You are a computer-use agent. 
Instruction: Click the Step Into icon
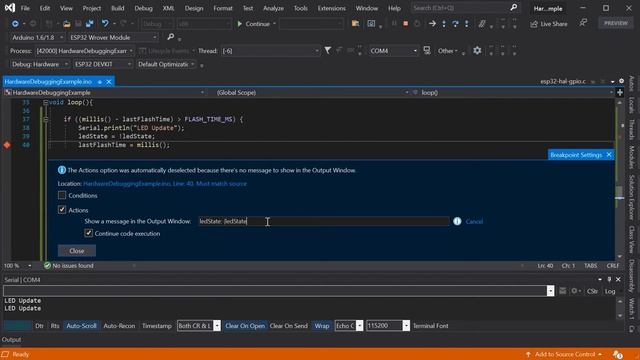444,24
